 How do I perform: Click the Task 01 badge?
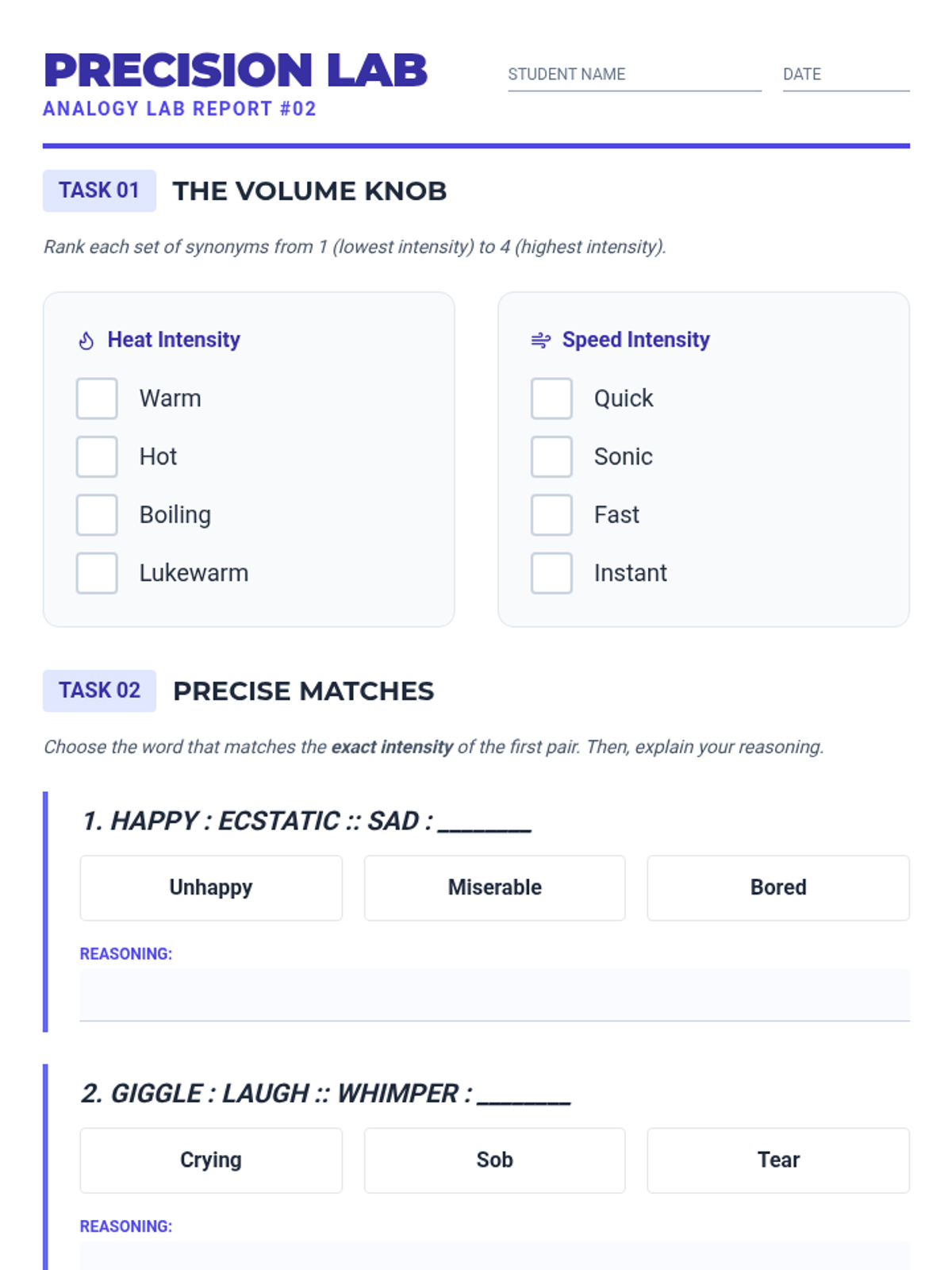pos(99,190)
